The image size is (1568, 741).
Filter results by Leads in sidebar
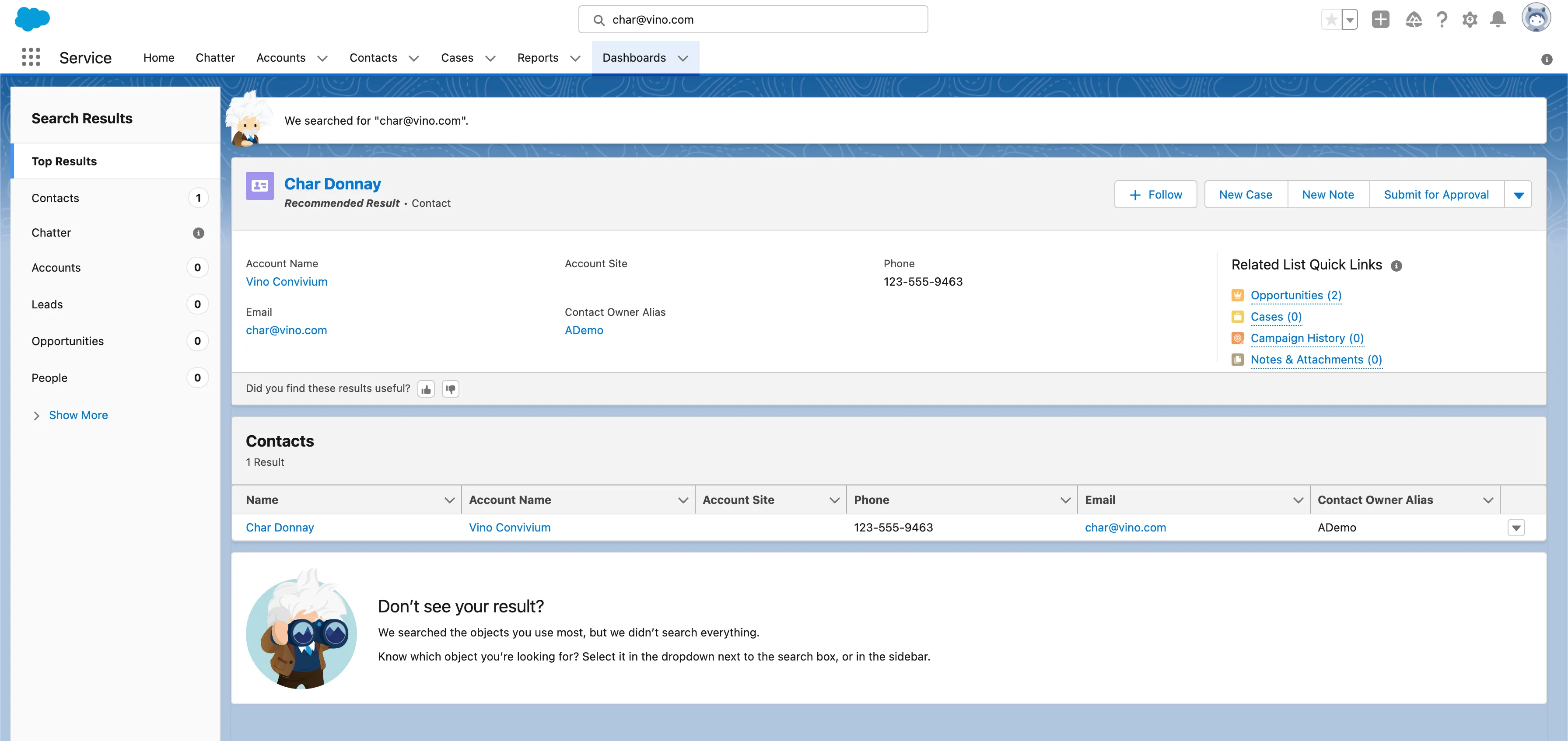coord(115,304)
